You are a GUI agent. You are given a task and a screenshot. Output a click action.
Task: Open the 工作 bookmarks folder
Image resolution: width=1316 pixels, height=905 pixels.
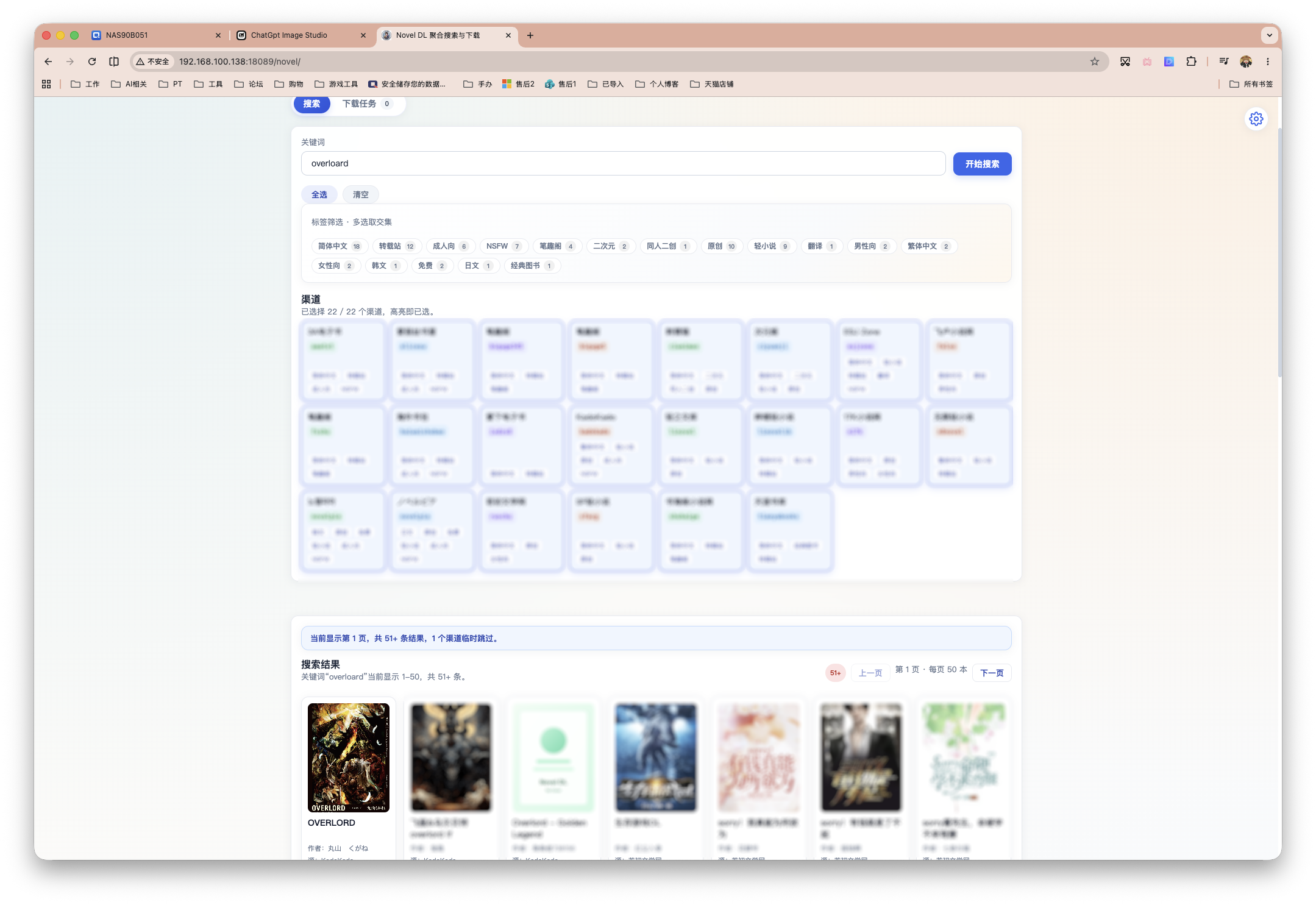click(85, 84)
